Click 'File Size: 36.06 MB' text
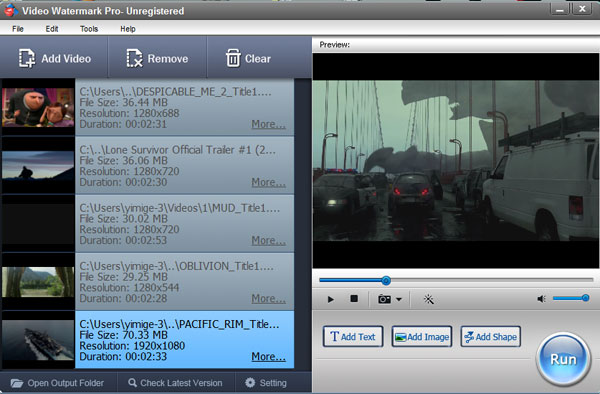Viewport: 600px width, 394px height. [x=123, y=161]
